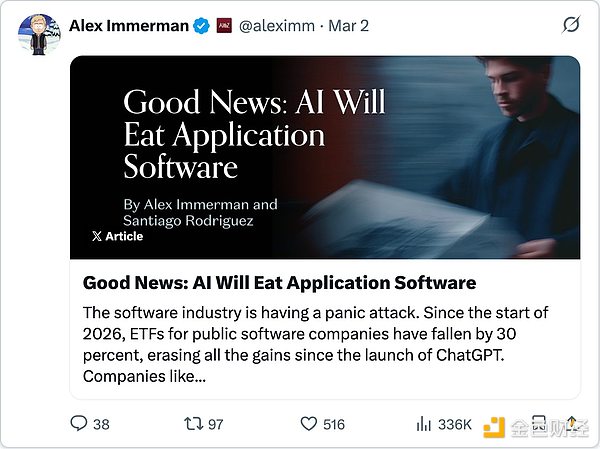Click the blue verified checkmark badge
Viewport: 600px width, 449px height.
202,25
